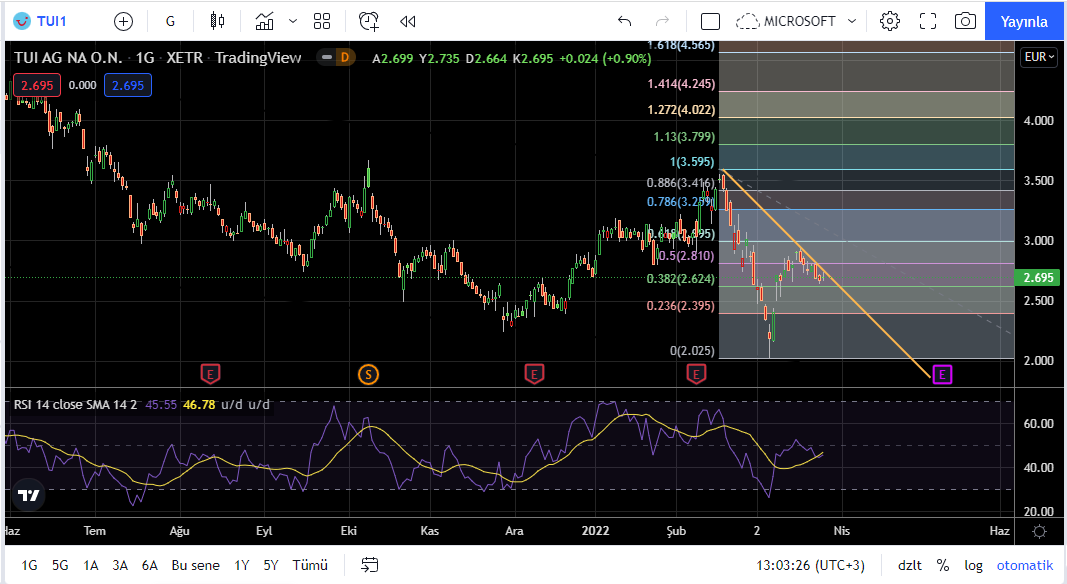The image size is (1067, 584).
Task: Toggle the D data status badge
Action: (345, 57)
